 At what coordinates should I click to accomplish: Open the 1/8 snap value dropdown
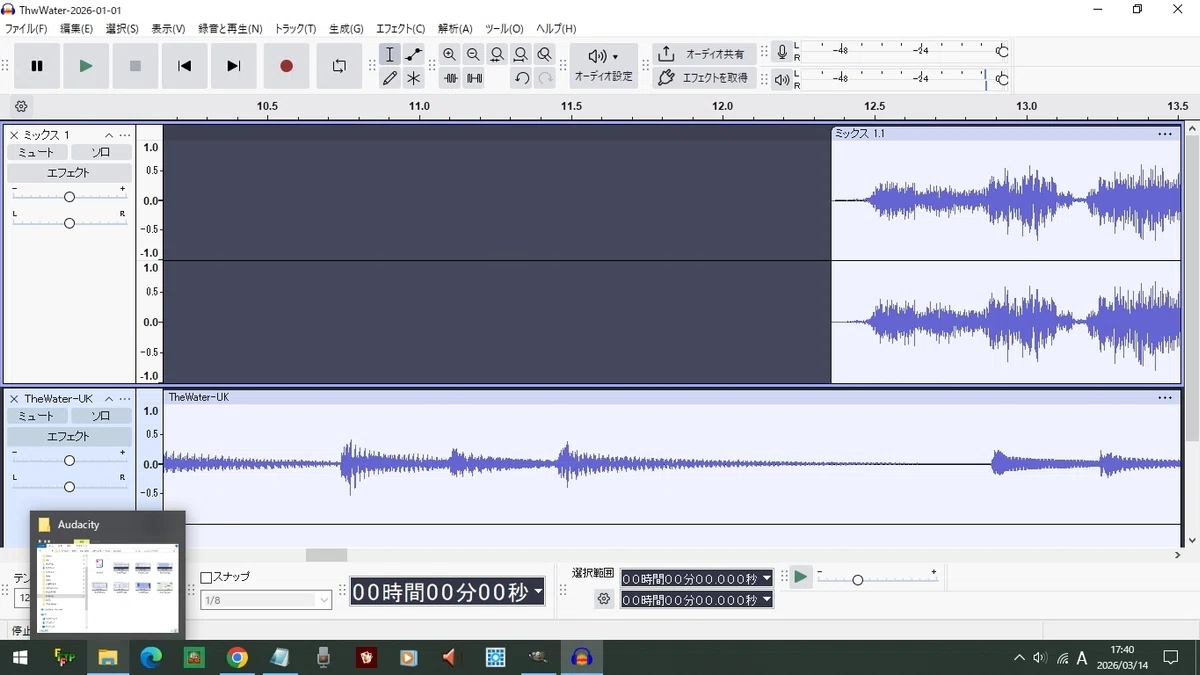click(x=266, y=600)
